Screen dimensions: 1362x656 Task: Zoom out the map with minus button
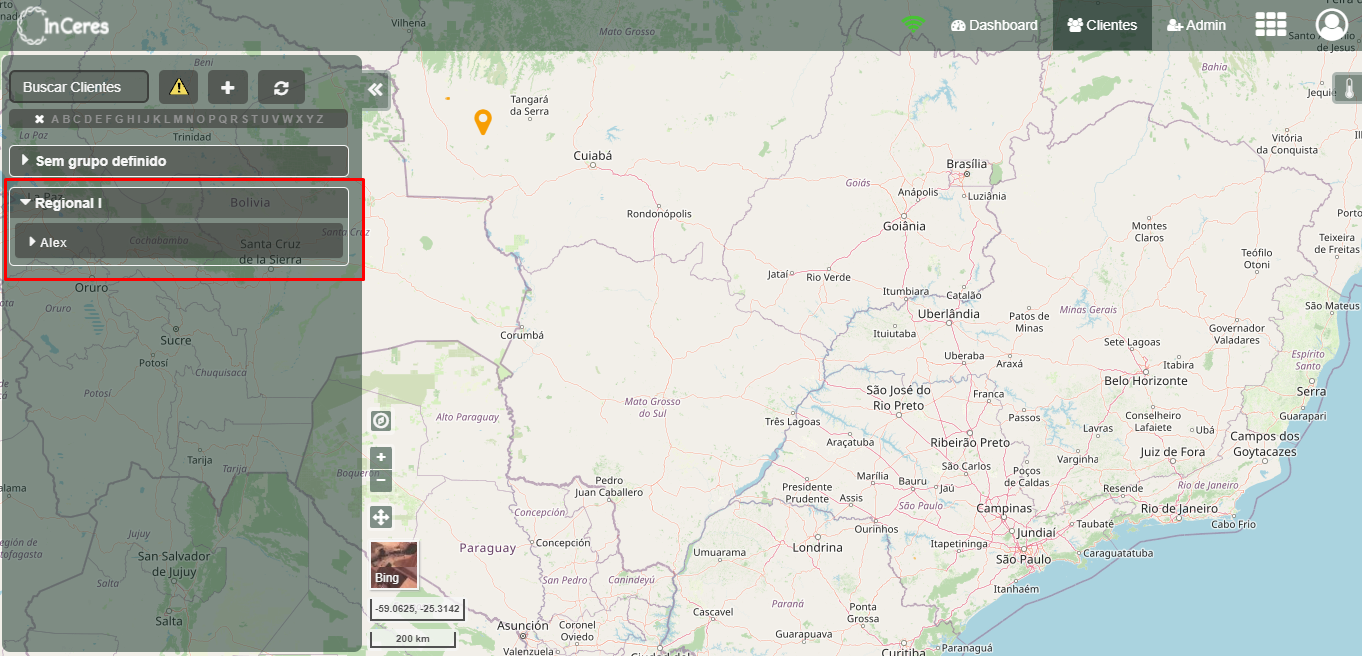pos(381,481)
